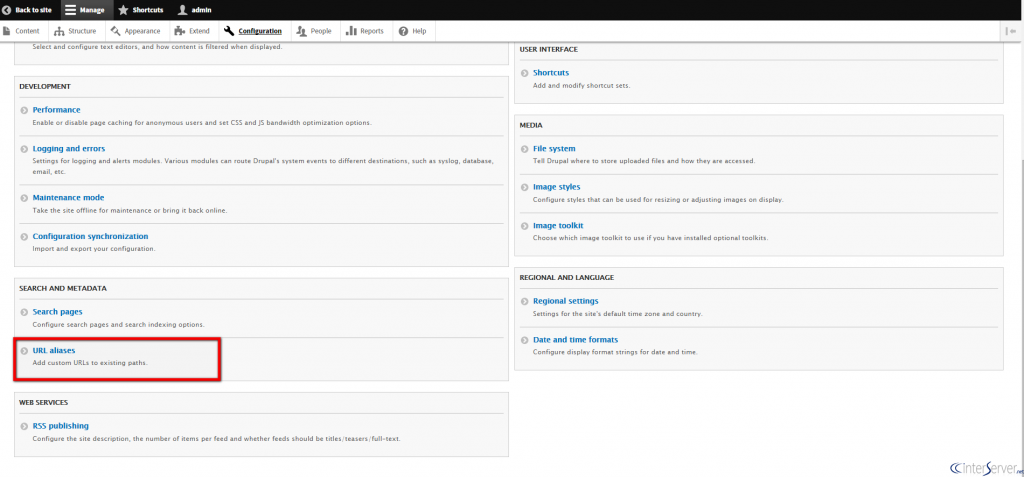
Task: Click arrow bullet beside Shortcuts link
Action: pyautogui.click(x=524, y=73)
